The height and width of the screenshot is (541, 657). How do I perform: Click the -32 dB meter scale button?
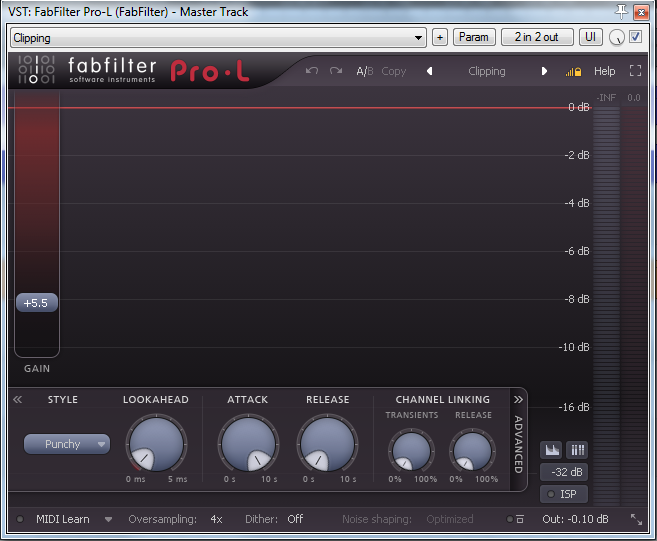point(564,472)
